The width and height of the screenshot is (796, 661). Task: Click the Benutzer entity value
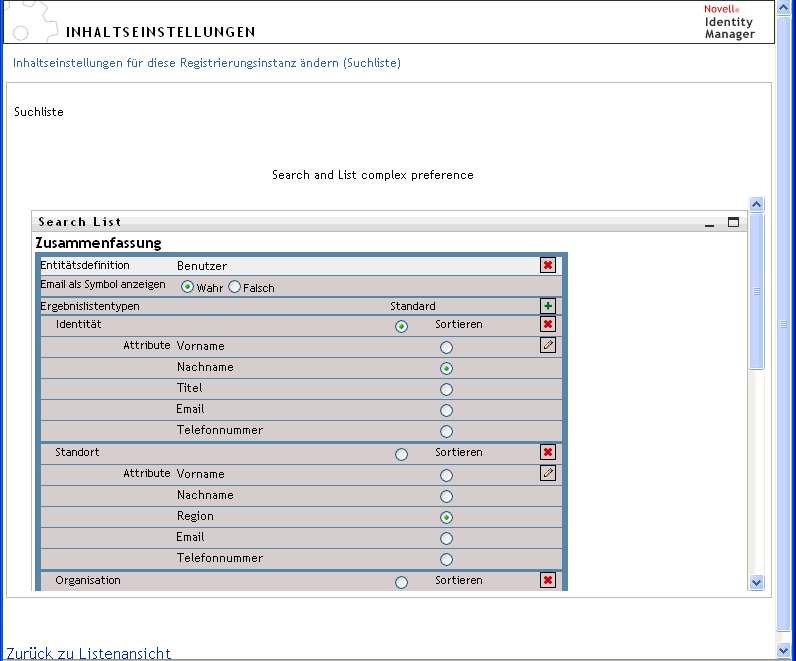tap(202, 266)
